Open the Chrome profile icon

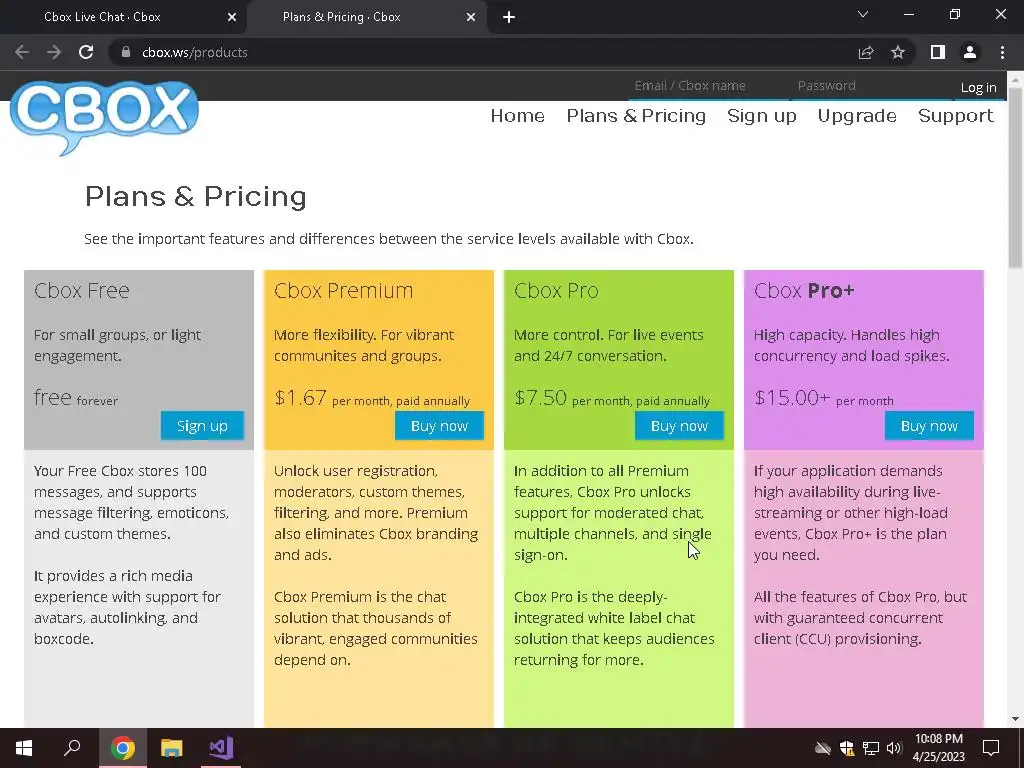pyautogui.click(x=970, y=52)
